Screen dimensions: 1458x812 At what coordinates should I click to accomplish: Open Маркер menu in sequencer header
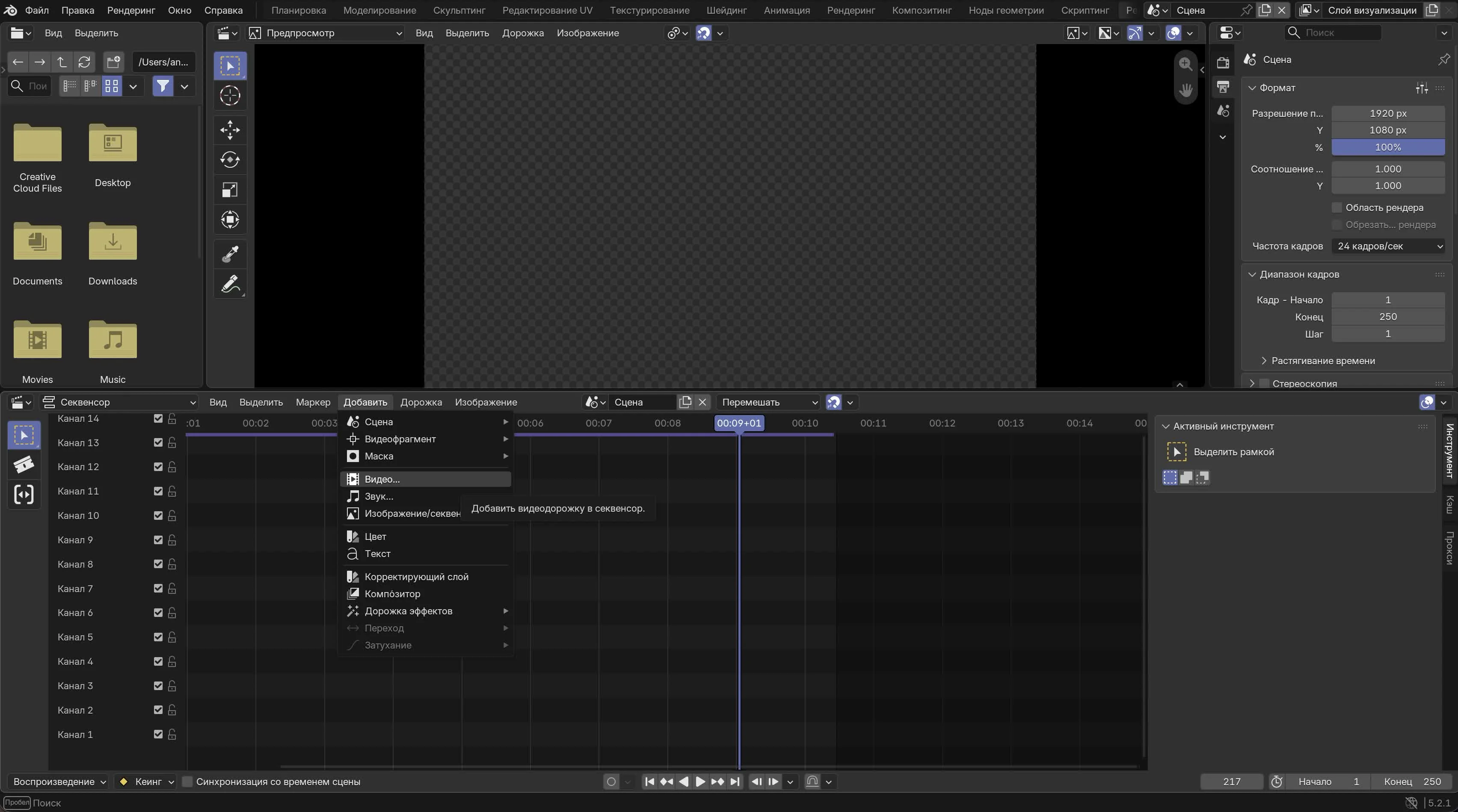[313, 402]
